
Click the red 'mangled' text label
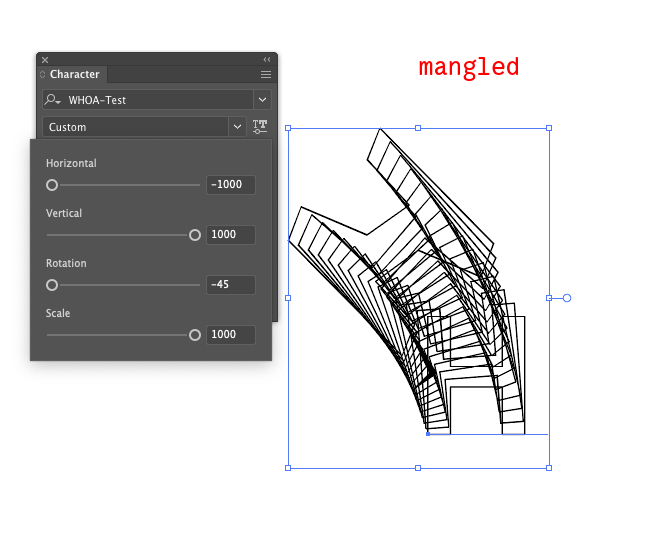(x=469, y=68)
